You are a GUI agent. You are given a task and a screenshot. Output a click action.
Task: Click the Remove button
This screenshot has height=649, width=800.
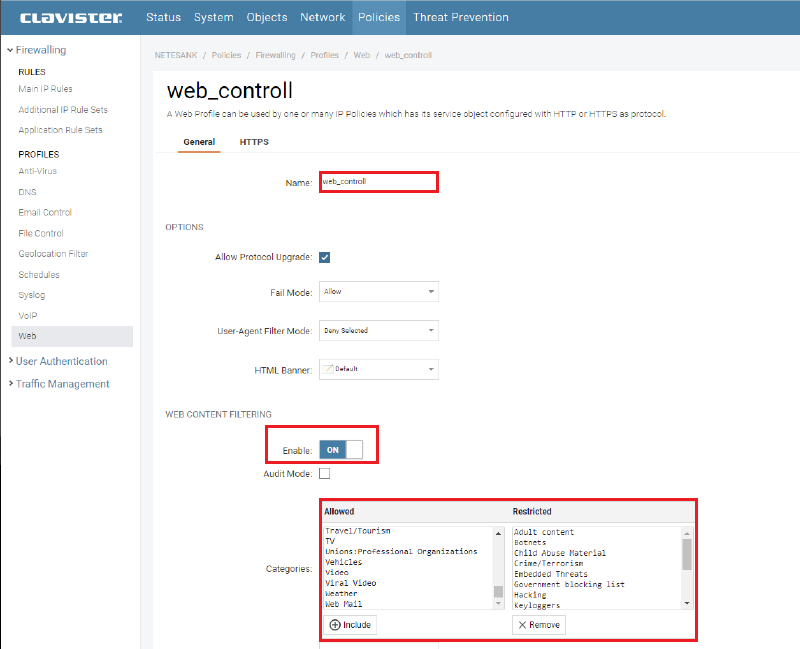click(x=539, y=625)
